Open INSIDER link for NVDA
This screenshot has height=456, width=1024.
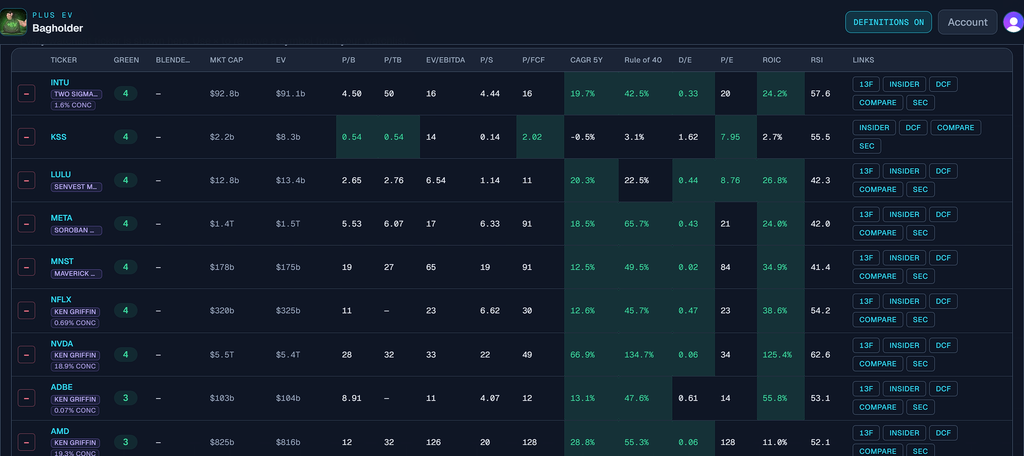[904, 345]
